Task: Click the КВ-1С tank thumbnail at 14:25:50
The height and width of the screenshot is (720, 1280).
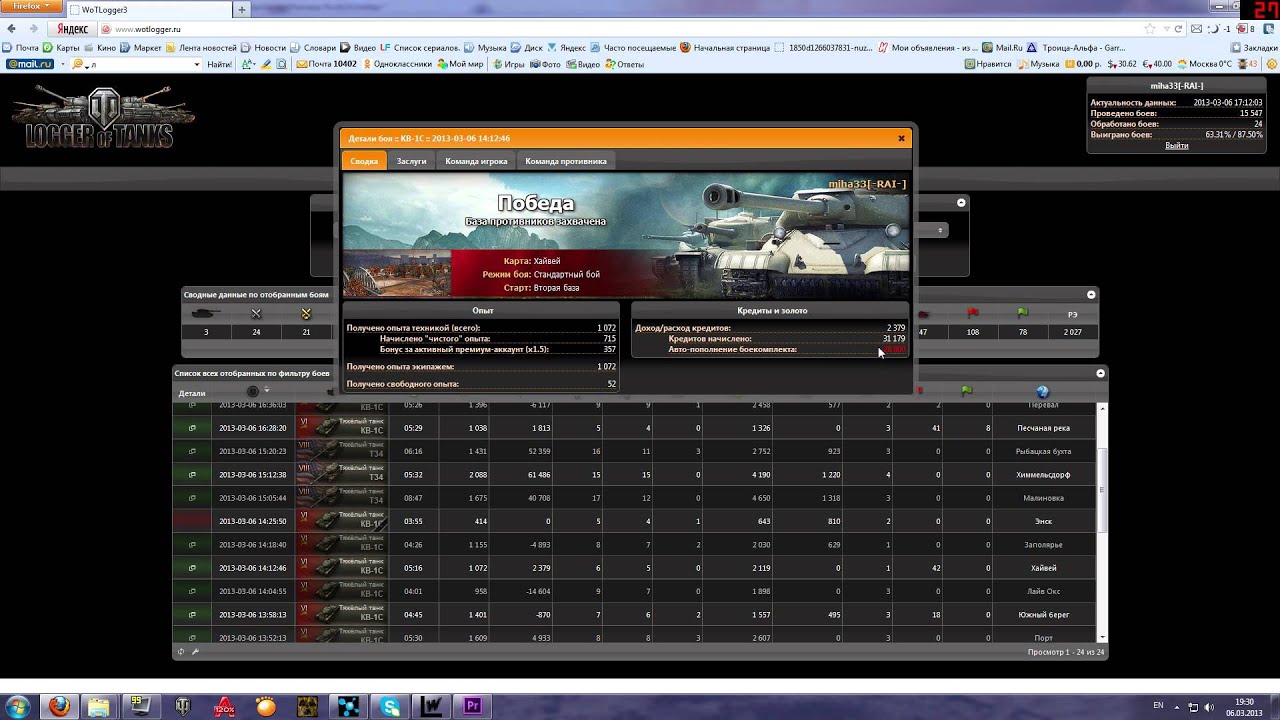Action: [x=340, y=521]
